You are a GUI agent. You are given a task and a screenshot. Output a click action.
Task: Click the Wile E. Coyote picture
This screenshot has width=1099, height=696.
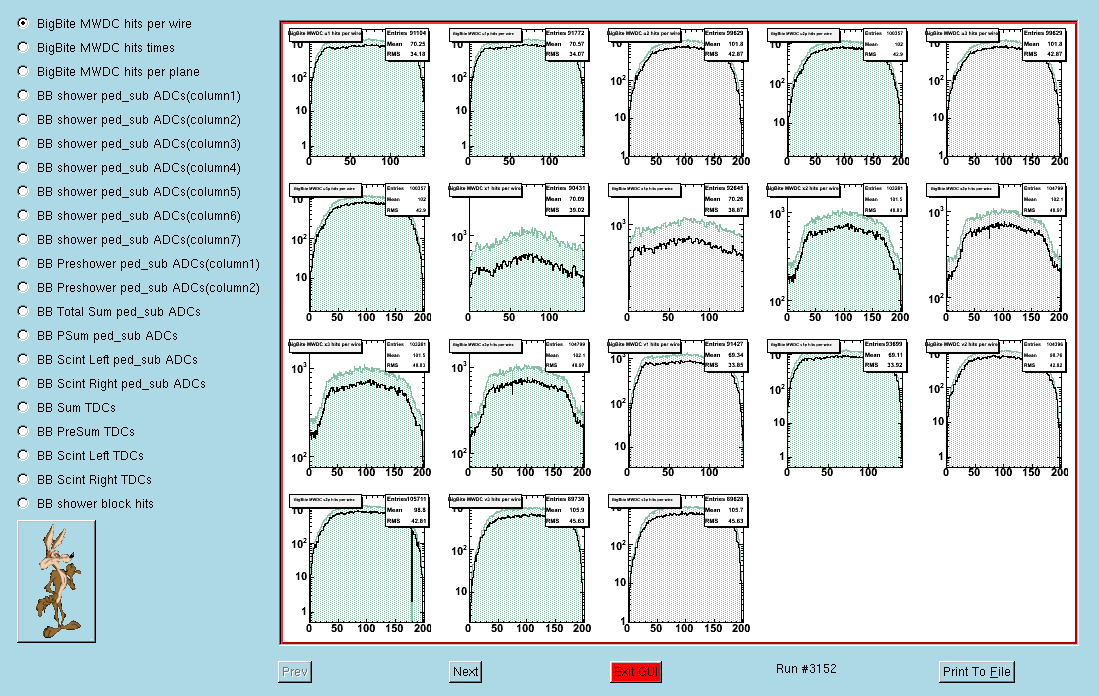click(x=56, y=581)
